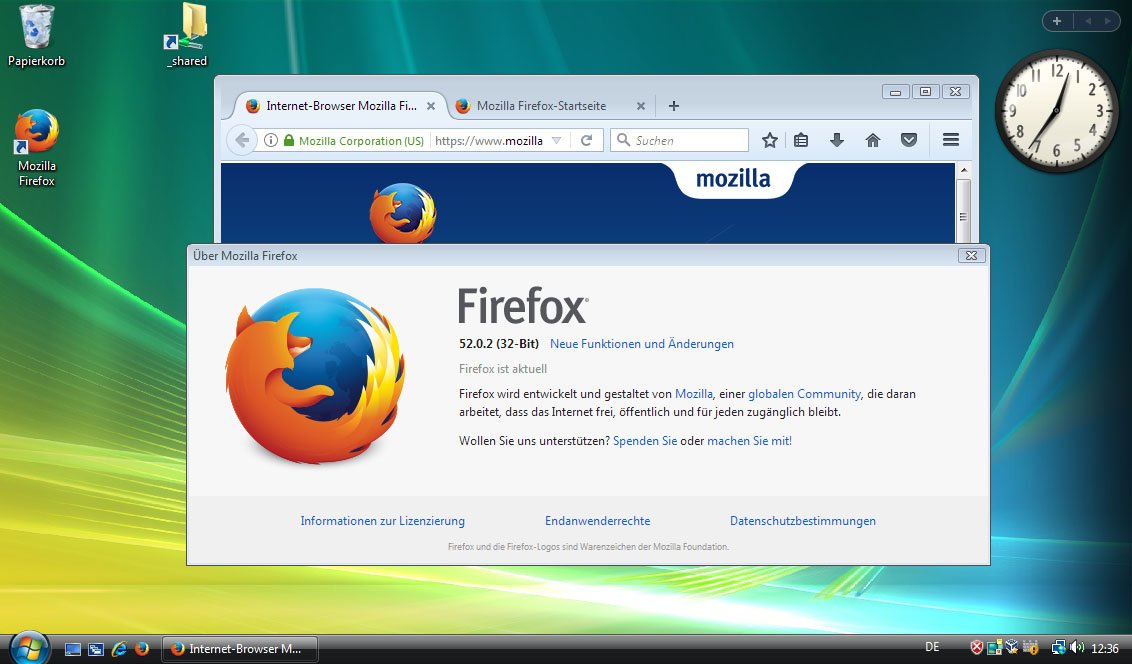Select the Mozilla Firefox desktop shortcut
This screenshot has width=1132, height=664.
(x=36, y=148)
